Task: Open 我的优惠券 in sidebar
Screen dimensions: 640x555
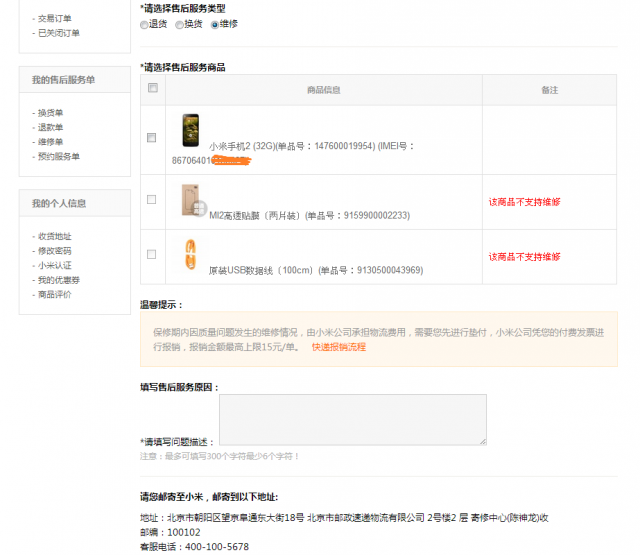Action: click(x=59, y=280)
